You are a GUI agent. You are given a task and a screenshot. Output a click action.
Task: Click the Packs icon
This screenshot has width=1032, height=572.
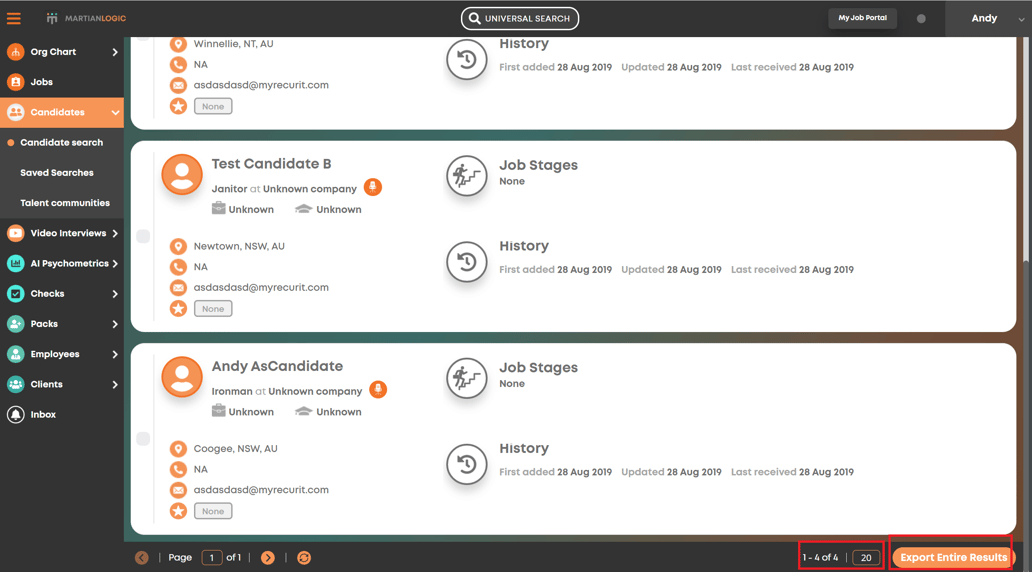click(16, 324)
